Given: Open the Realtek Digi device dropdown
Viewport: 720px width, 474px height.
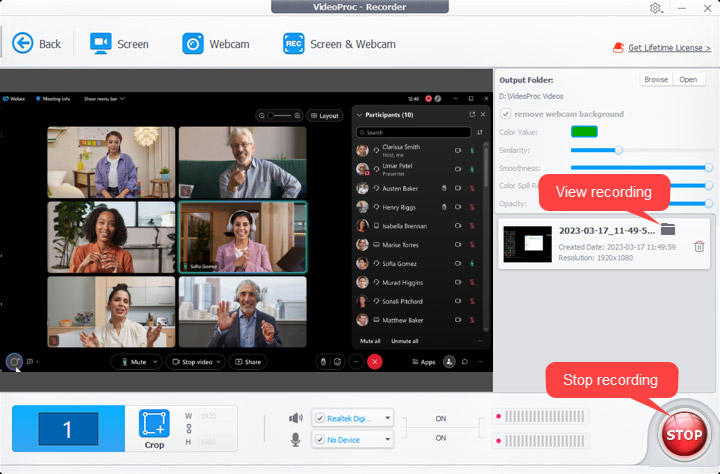Looking at the screenshot, I should coord(388,418).
